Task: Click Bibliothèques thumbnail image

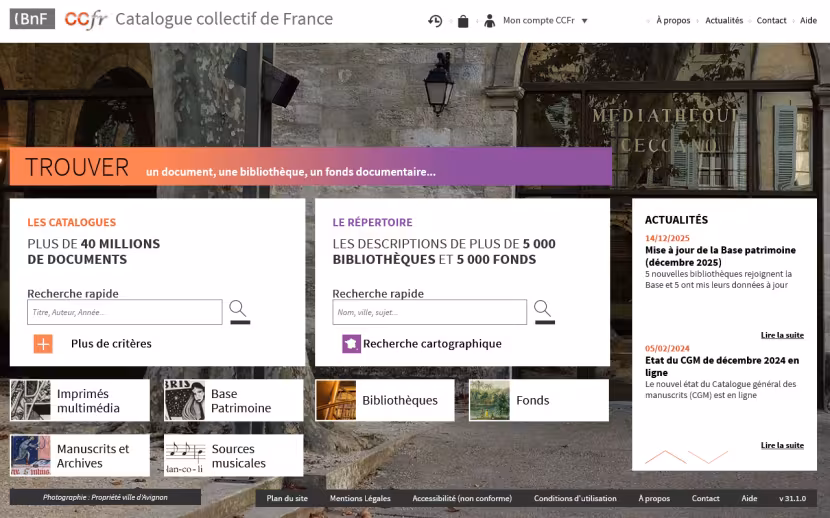Action: coord(336,400)
